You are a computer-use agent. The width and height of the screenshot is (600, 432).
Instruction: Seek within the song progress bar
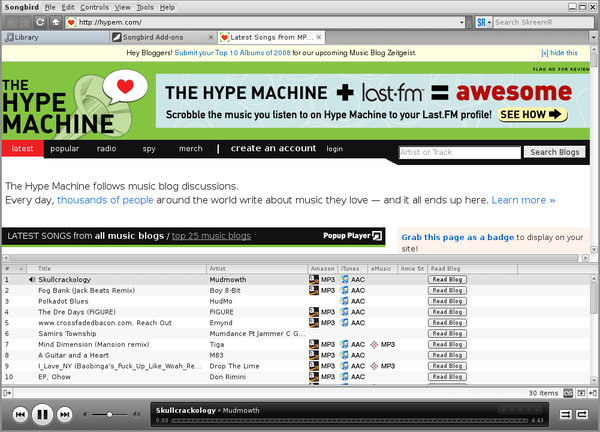pyautogui.click(x=350, y=421)
